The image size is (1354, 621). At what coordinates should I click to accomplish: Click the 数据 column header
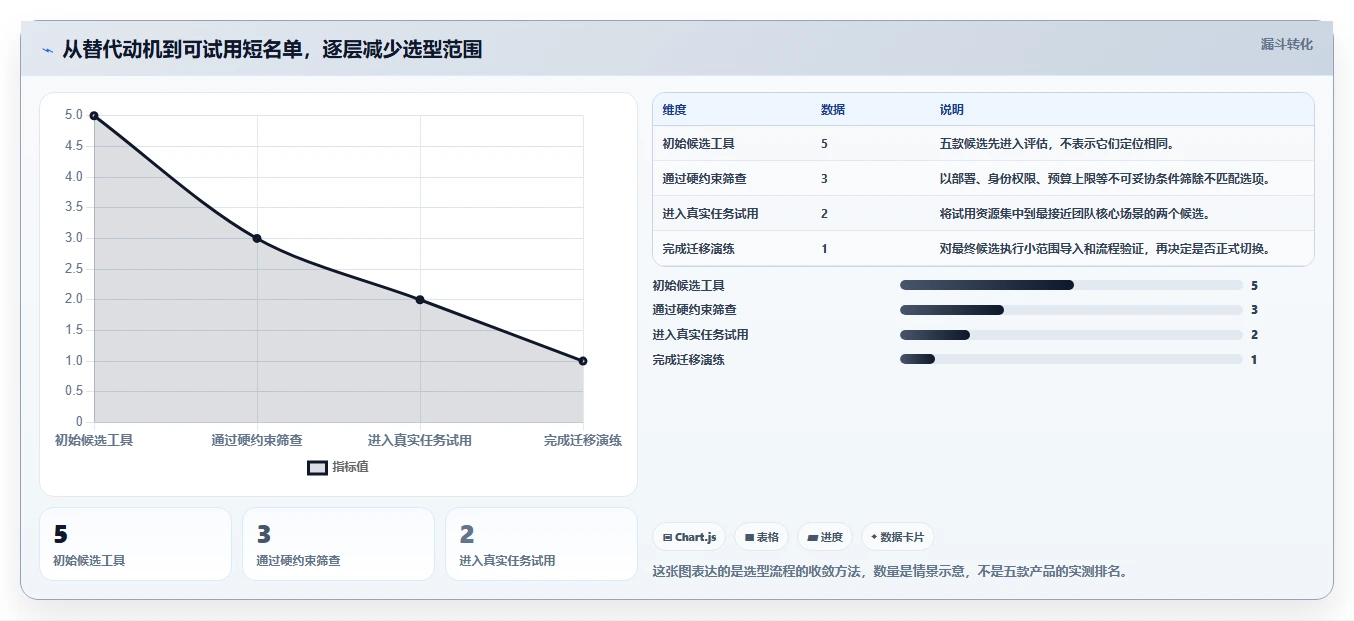point(833,110)
